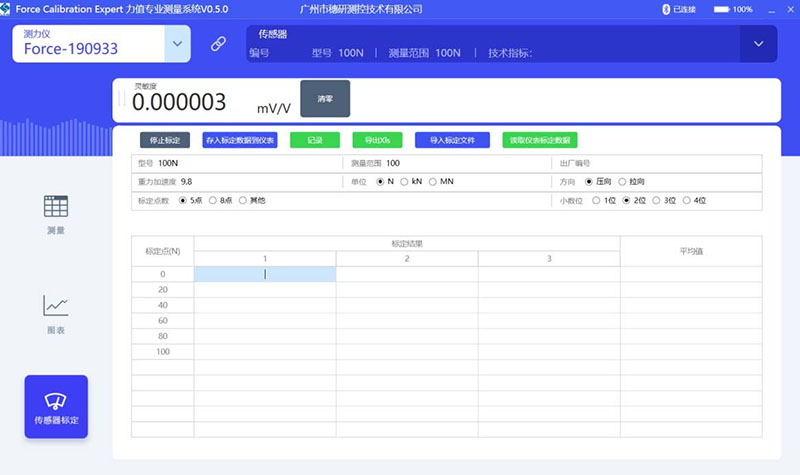The width and height of the screenshot is (800, 475).
Task: Open the 测量 measurement table icon
Action: tap(56, 206)
